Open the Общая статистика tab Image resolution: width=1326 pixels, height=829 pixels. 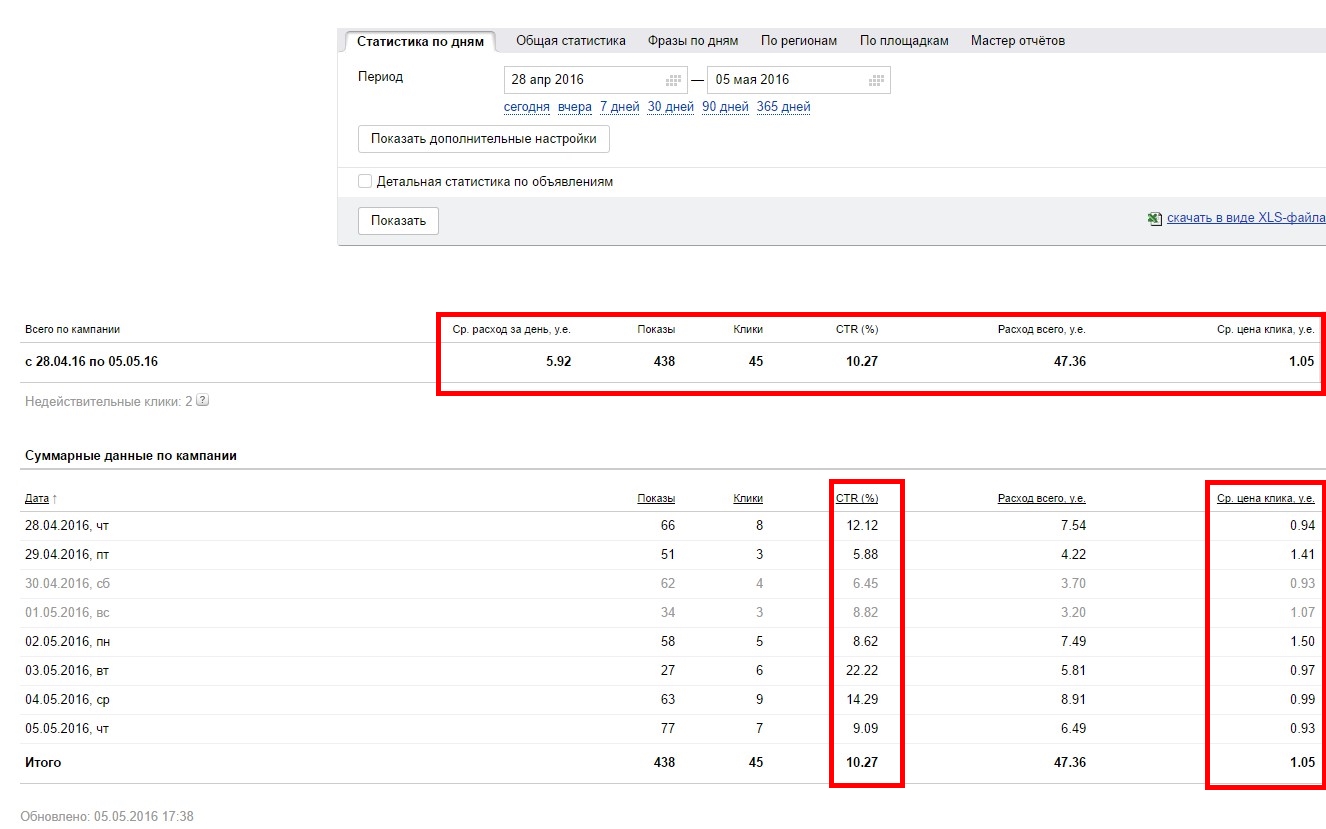tap(571, 41)
